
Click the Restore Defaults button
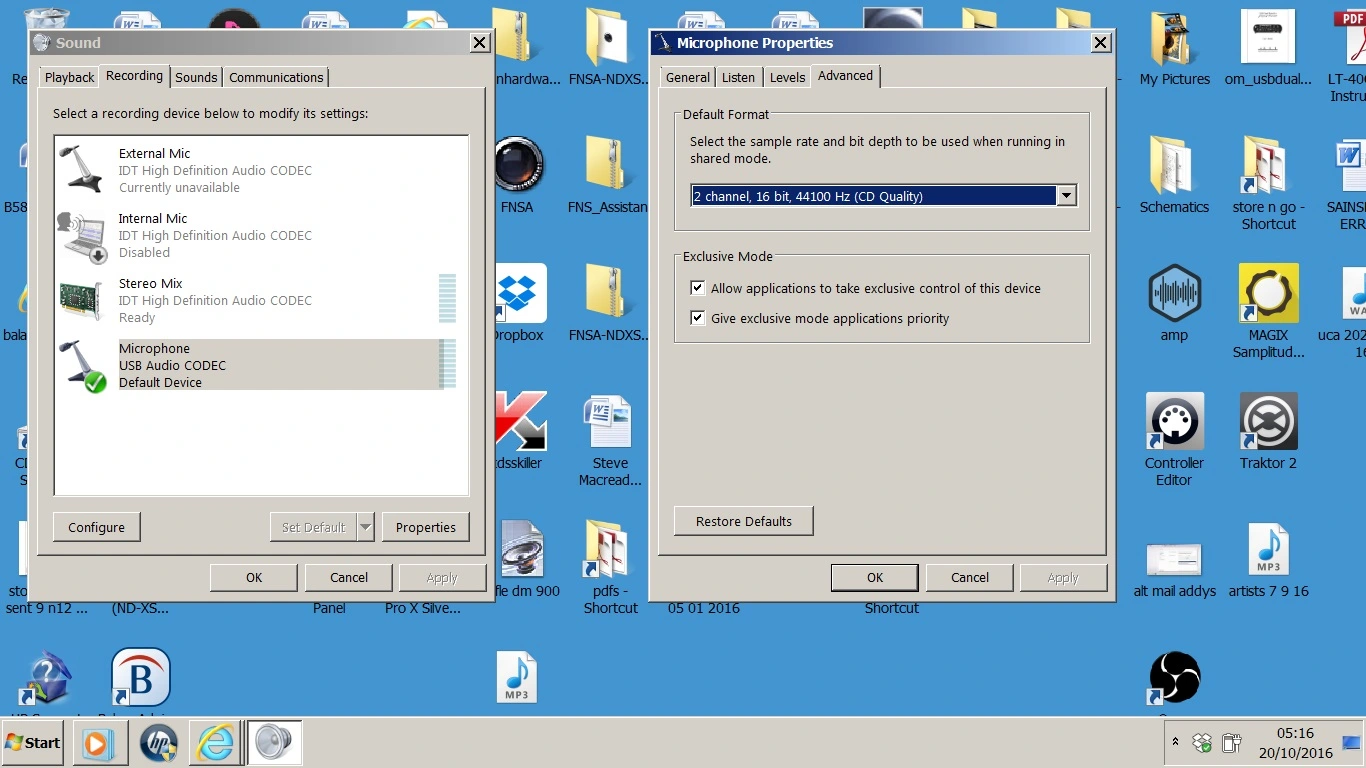tap(744, 521)
